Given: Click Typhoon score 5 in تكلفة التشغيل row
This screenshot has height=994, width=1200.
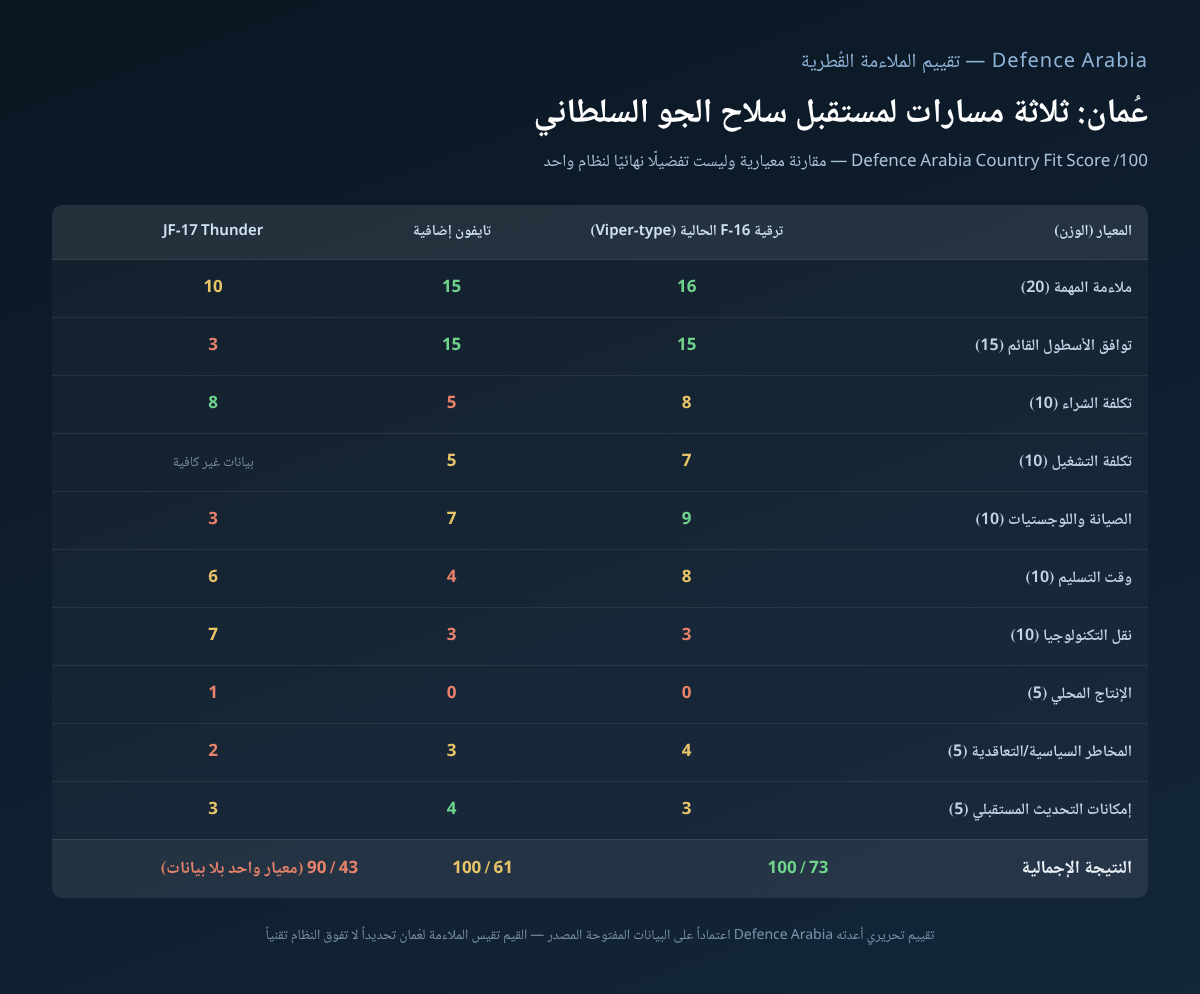Looking at the screenshot, I should pos(452,461).
